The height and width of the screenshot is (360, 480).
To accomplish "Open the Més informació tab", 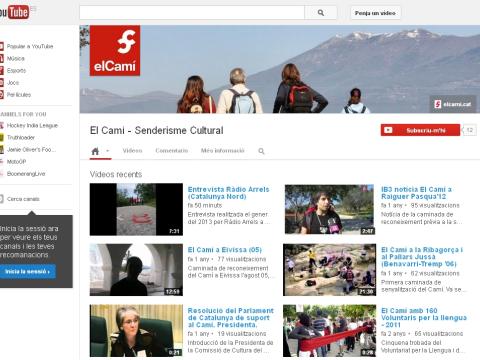I will click(222, 151).
